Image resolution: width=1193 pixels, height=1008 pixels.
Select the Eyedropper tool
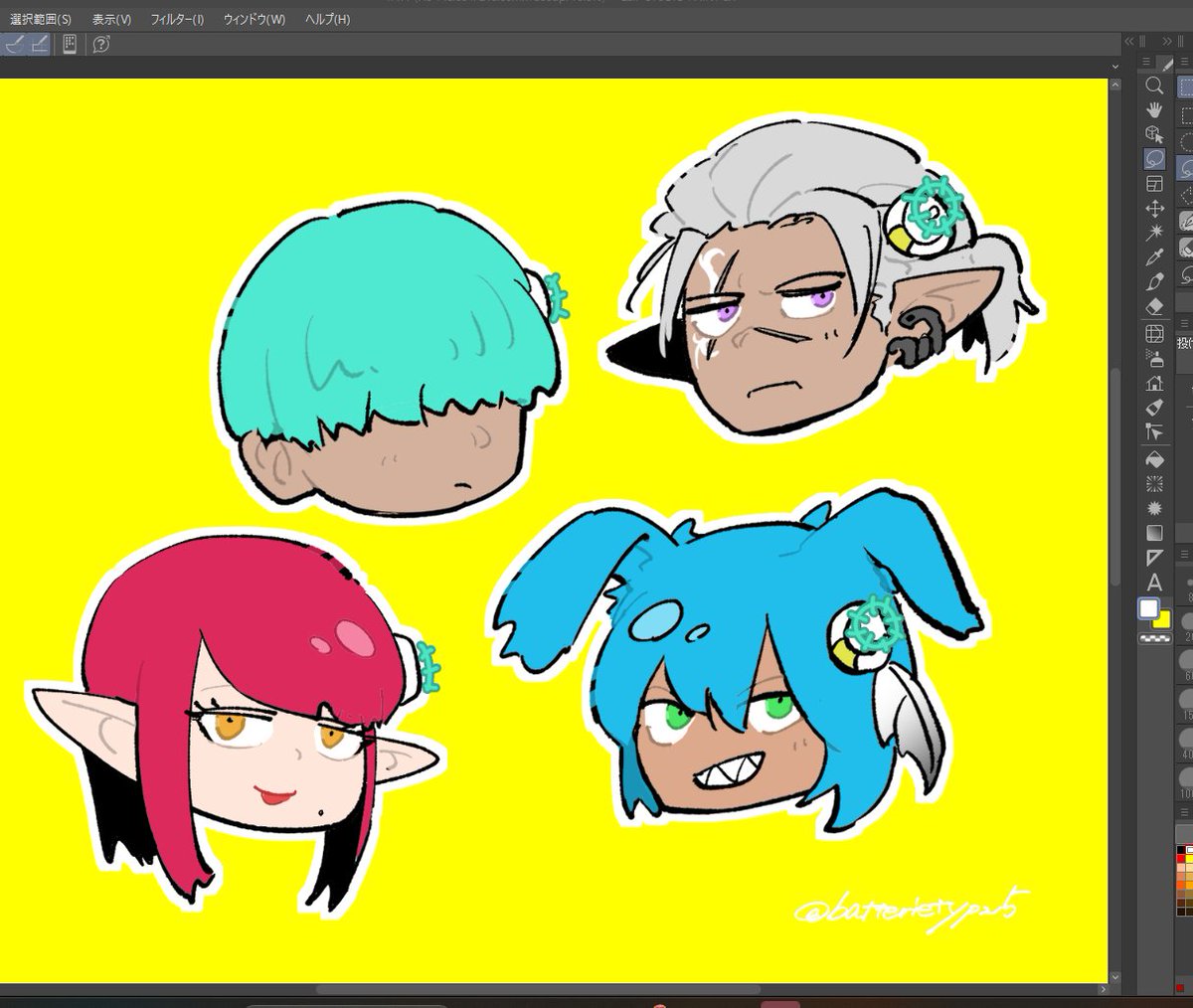[1154, 257]
